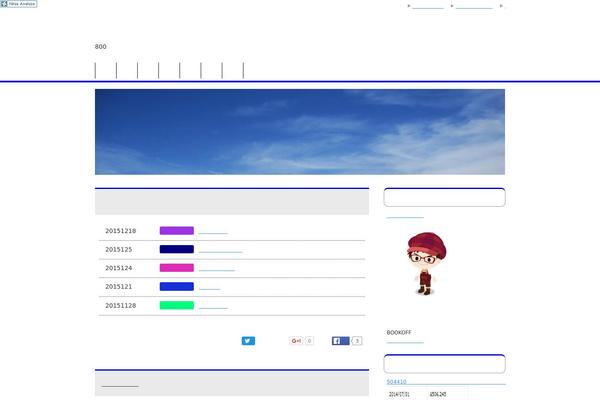This screenshot has height=400, width=600.
Task: Open the article link in the 20151128 row
Action: [x=213, y=306]
